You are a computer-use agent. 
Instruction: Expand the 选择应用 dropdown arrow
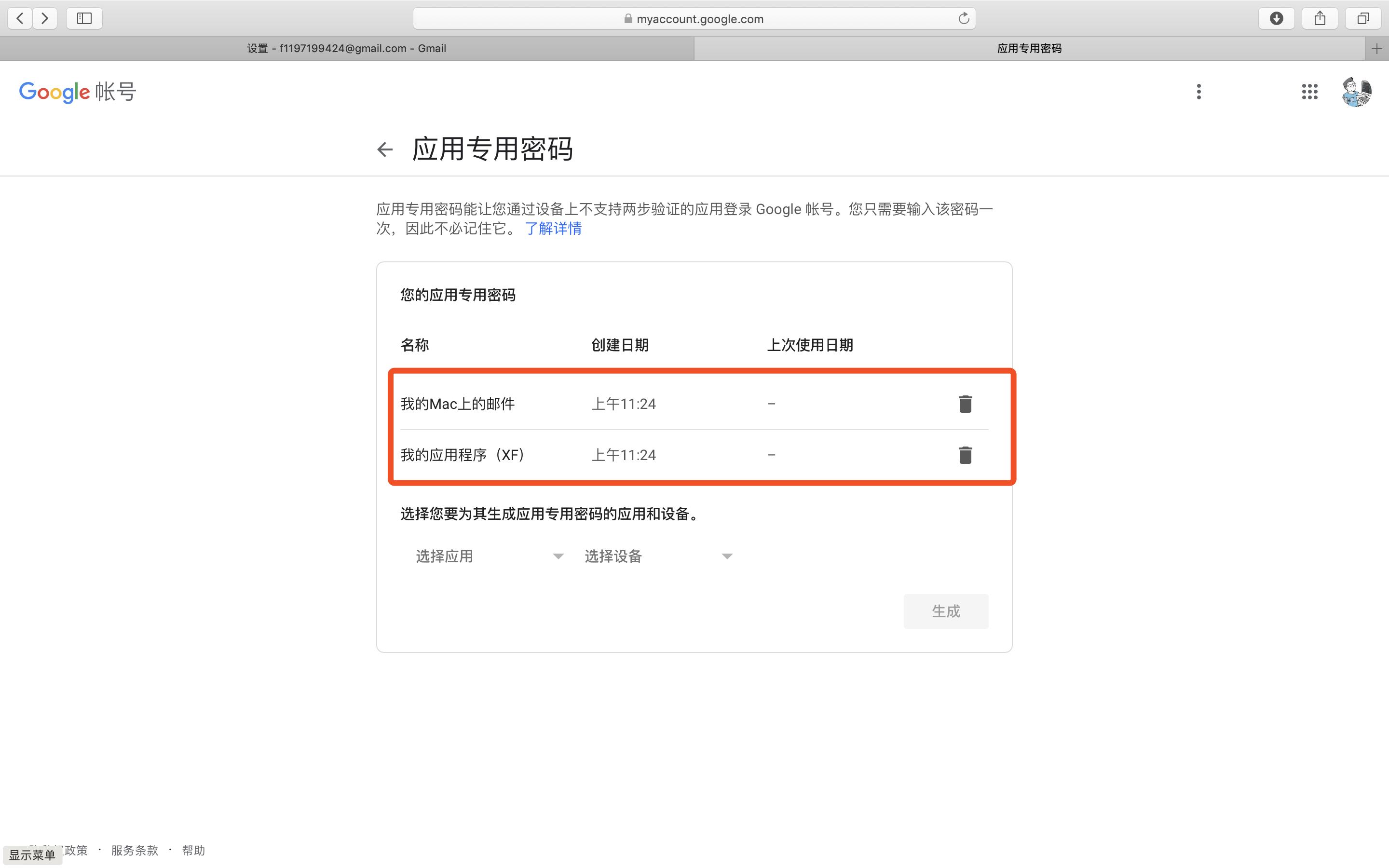point(558,556)
